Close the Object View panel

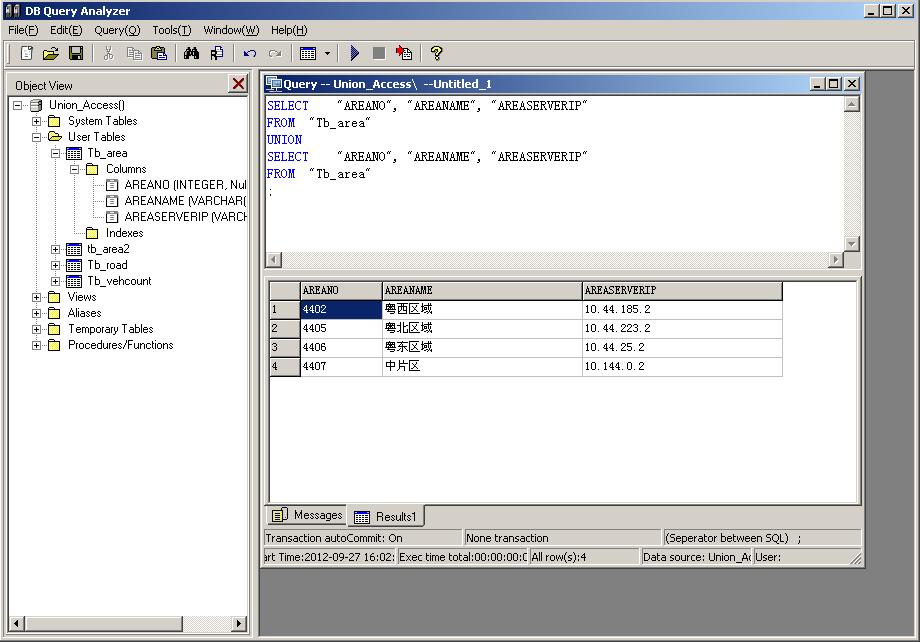tap(238, 84)
